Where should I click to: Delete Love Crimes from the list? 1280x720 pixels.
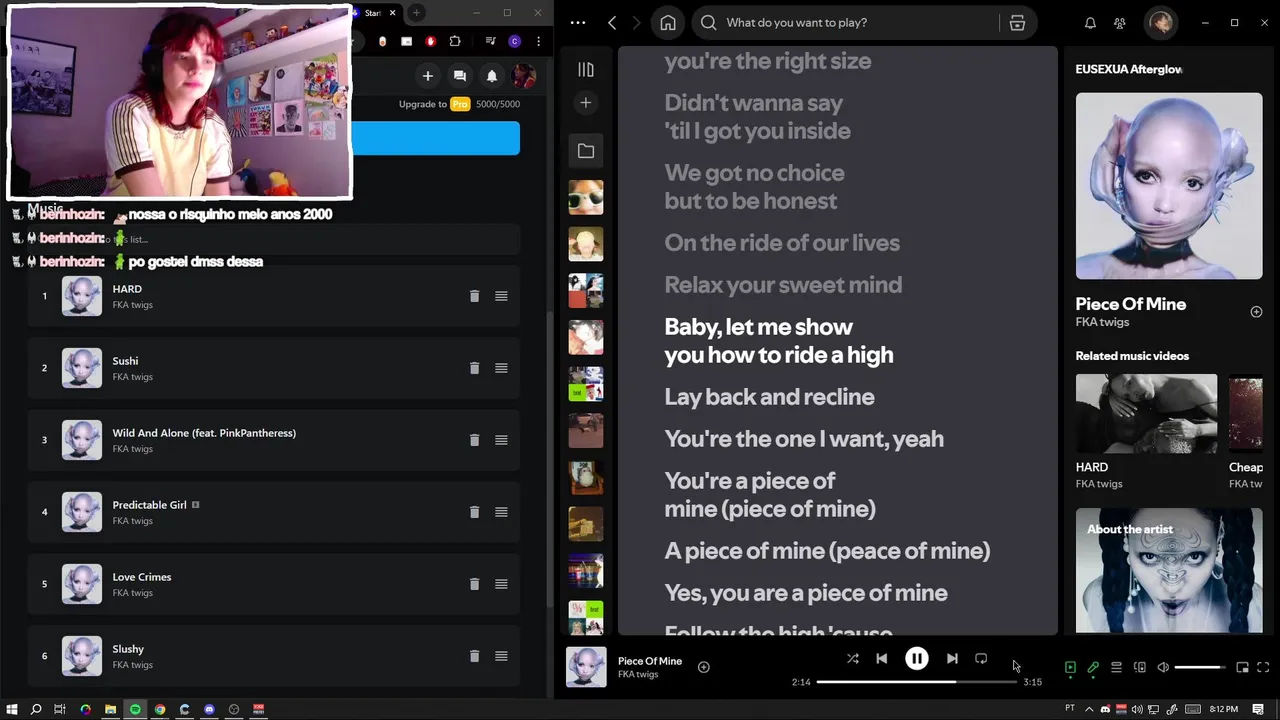(x=474, y=584)
